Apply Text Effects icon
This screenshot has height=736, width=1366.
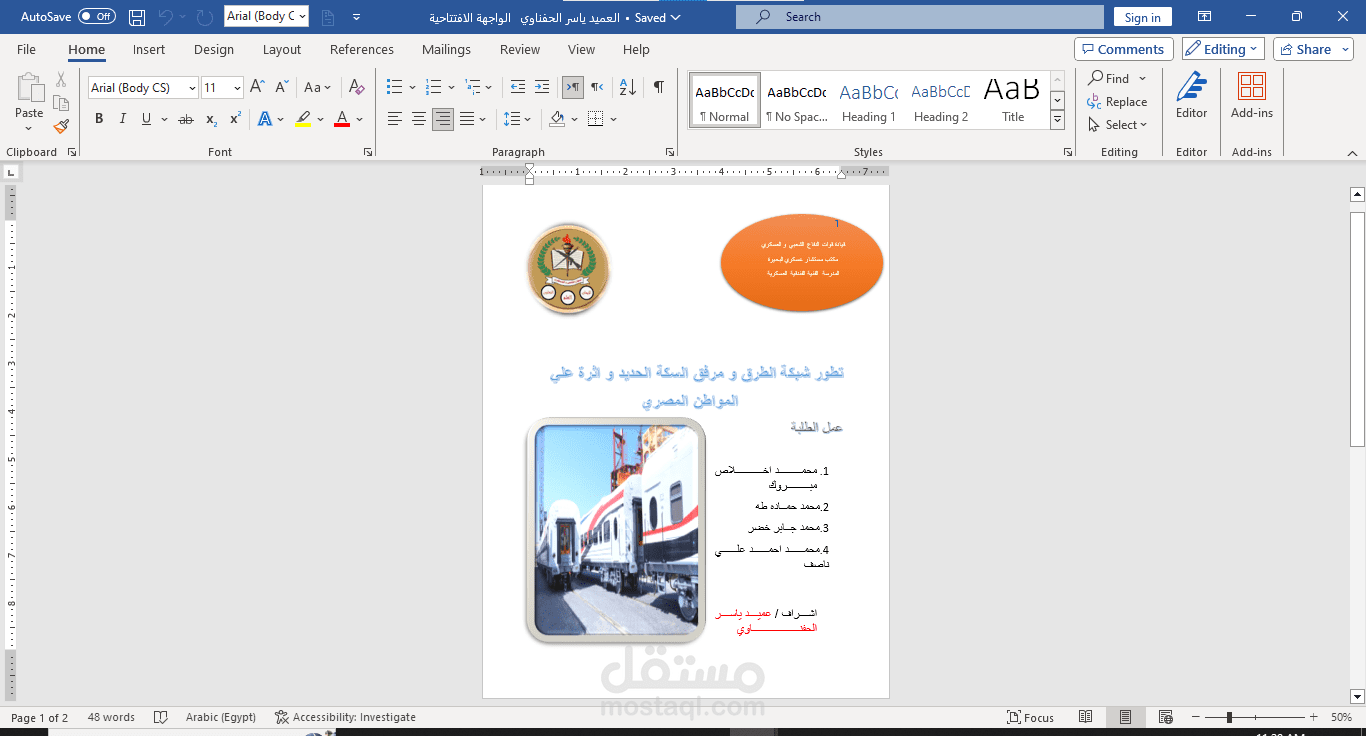(265, 119)
